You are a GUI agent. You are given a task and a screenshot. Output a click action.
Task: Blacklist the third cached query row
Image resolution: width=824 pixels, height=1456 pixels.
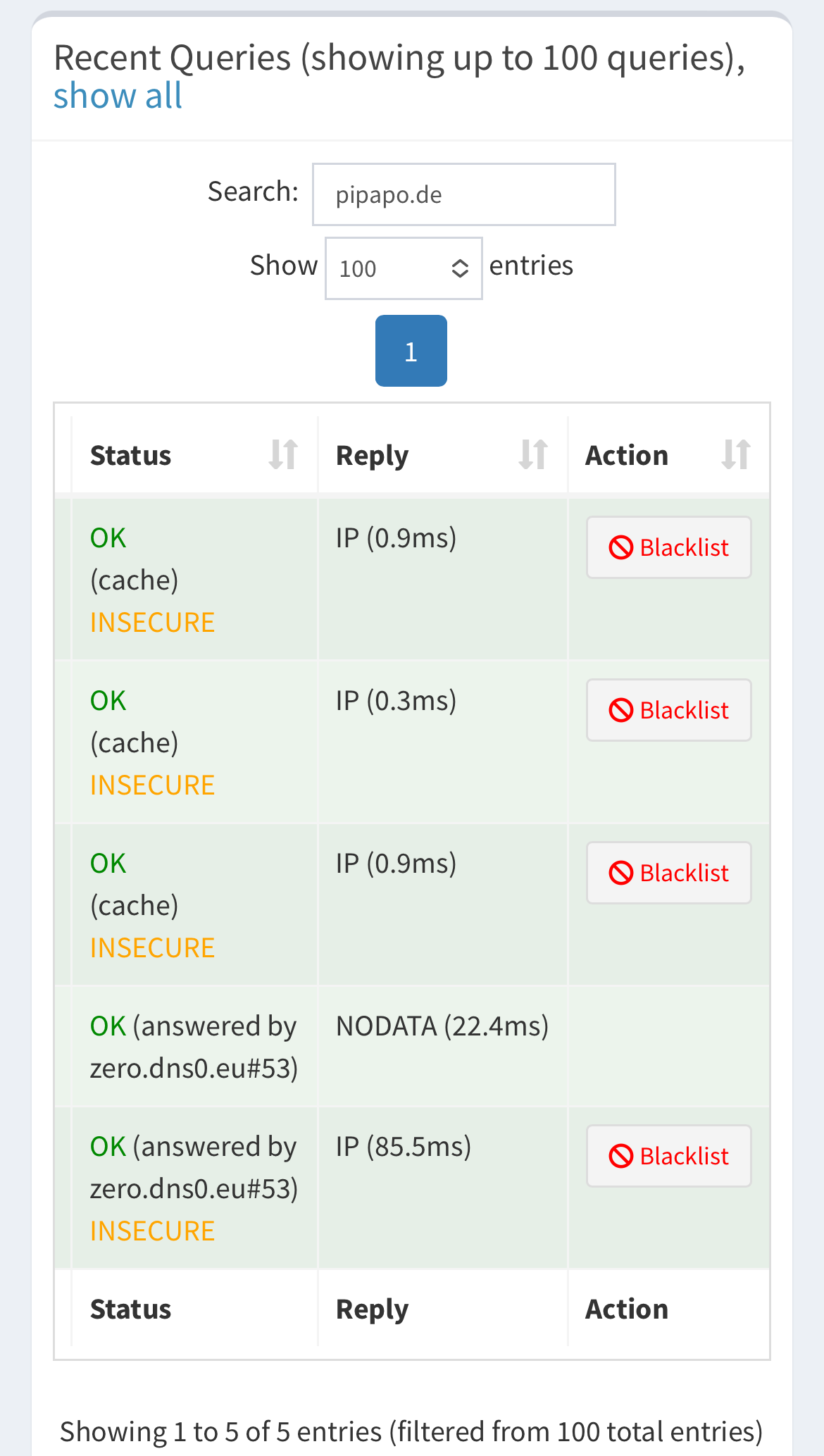coord(668,873)
